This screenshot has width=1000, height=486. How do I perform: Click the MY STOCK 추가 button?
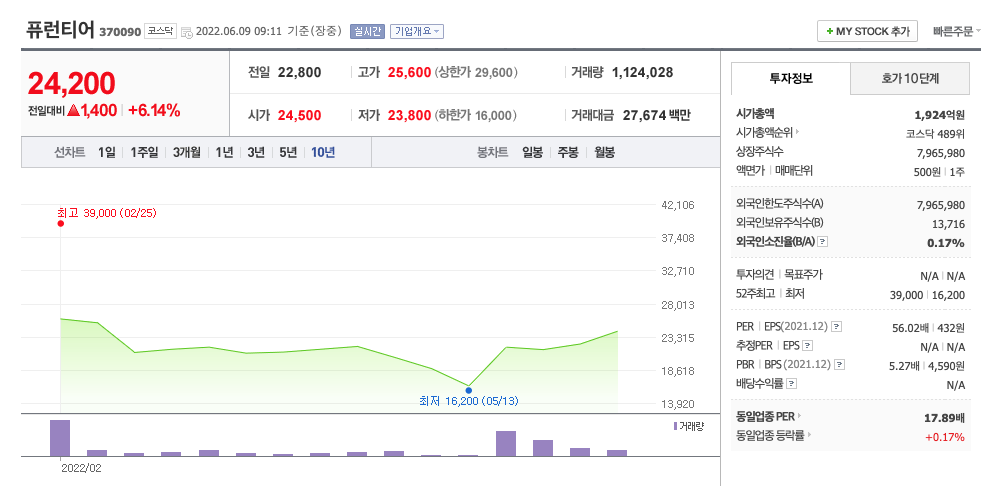867,31
